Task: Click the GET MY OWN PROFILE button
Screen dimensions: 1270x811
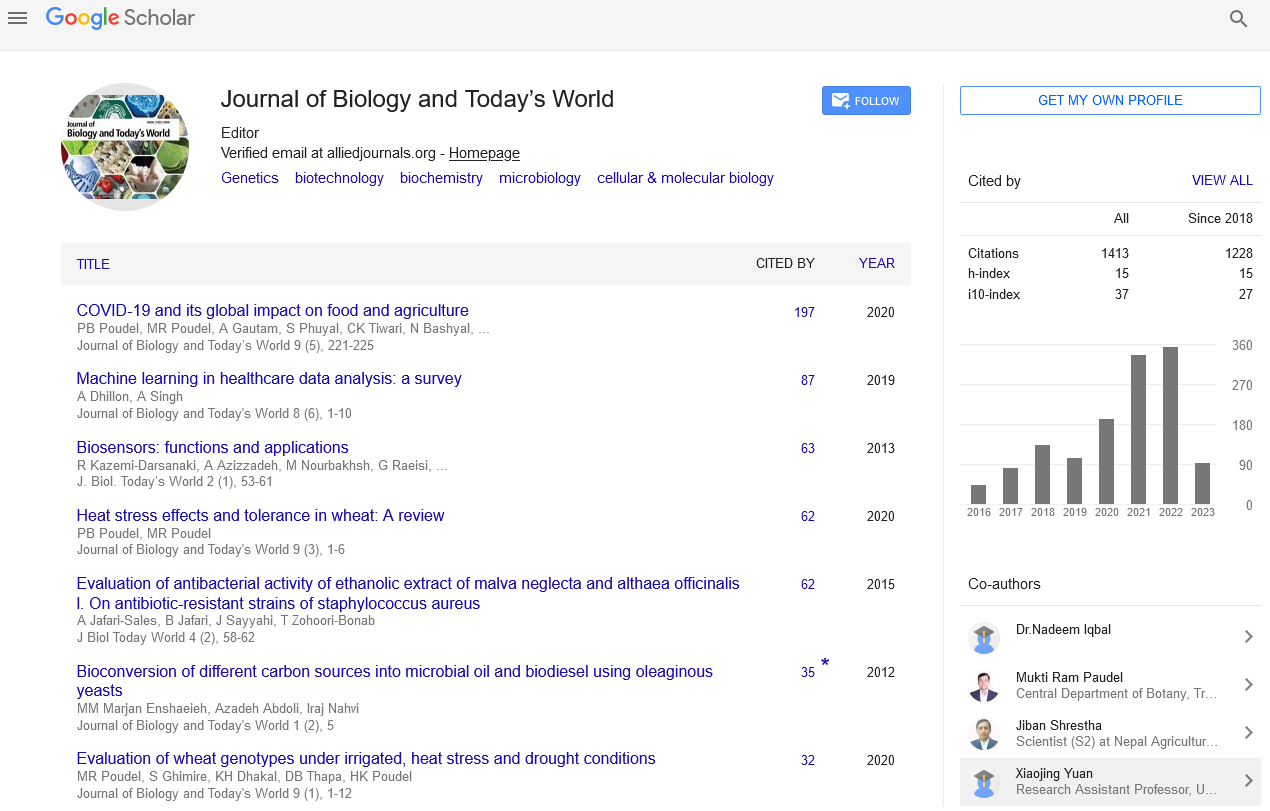Action: pyautogui.click(x=1110, y=101)
